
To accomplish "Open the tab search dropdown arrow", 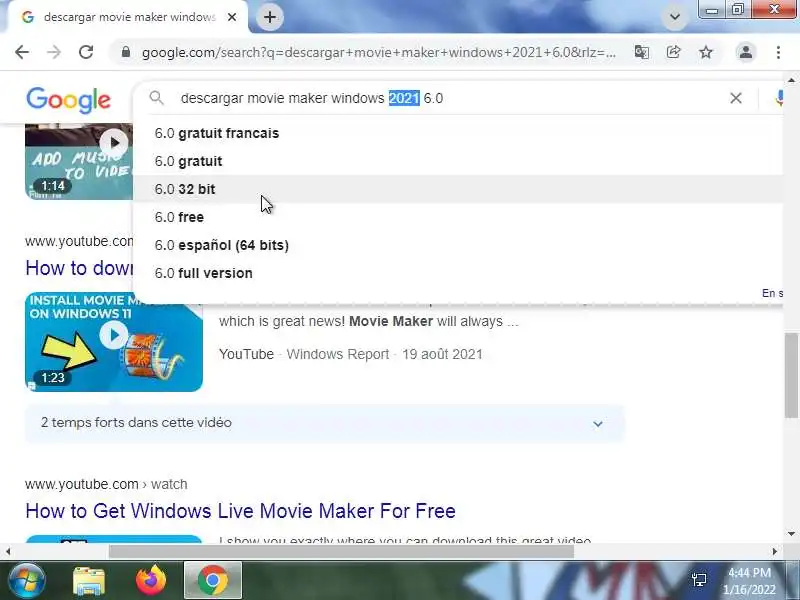I will pos(674,17).
